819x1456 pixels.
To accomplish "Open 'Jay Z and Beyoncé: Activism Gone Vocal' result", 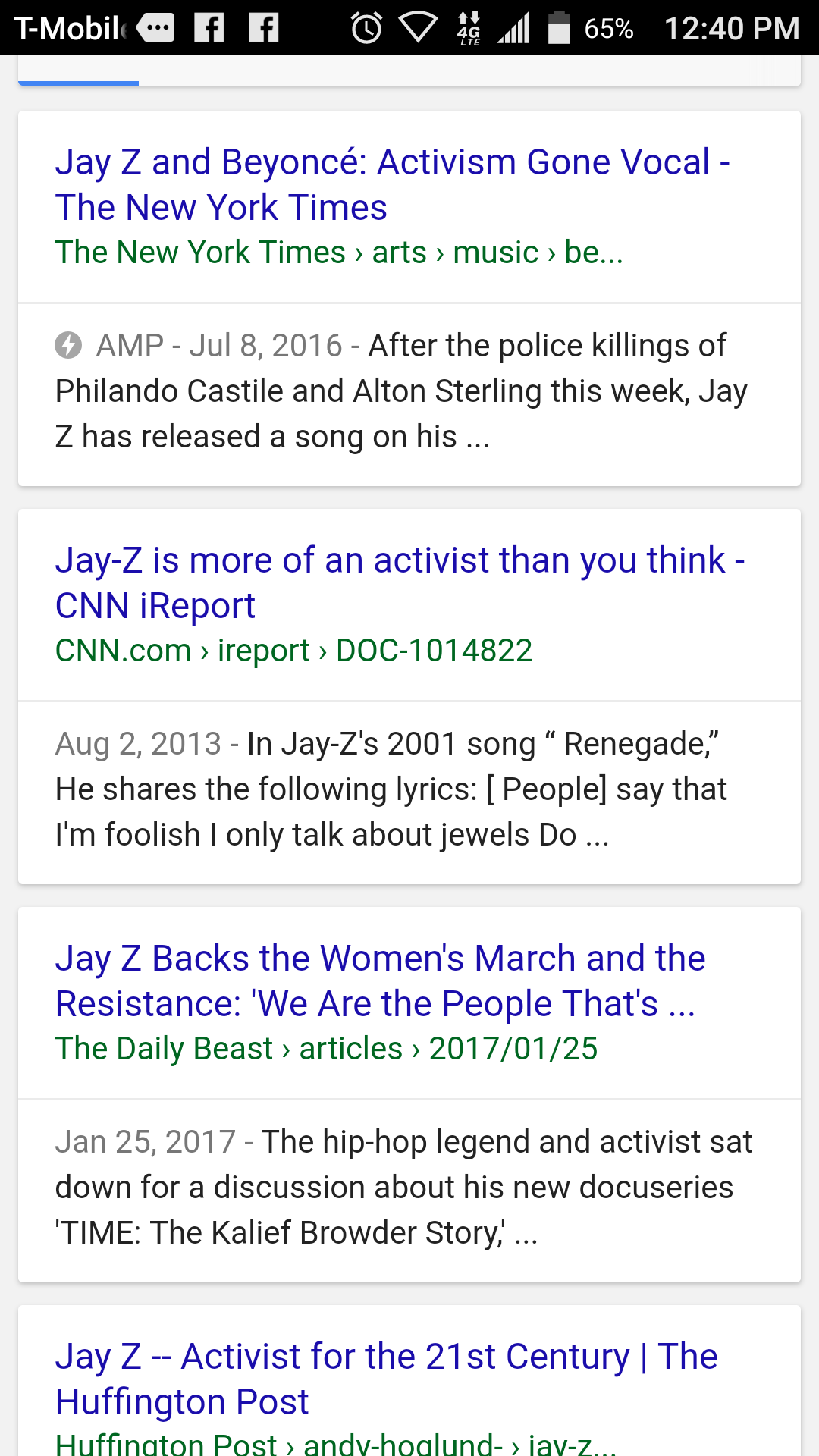I will pyautogui.click(x=393, y=184).
